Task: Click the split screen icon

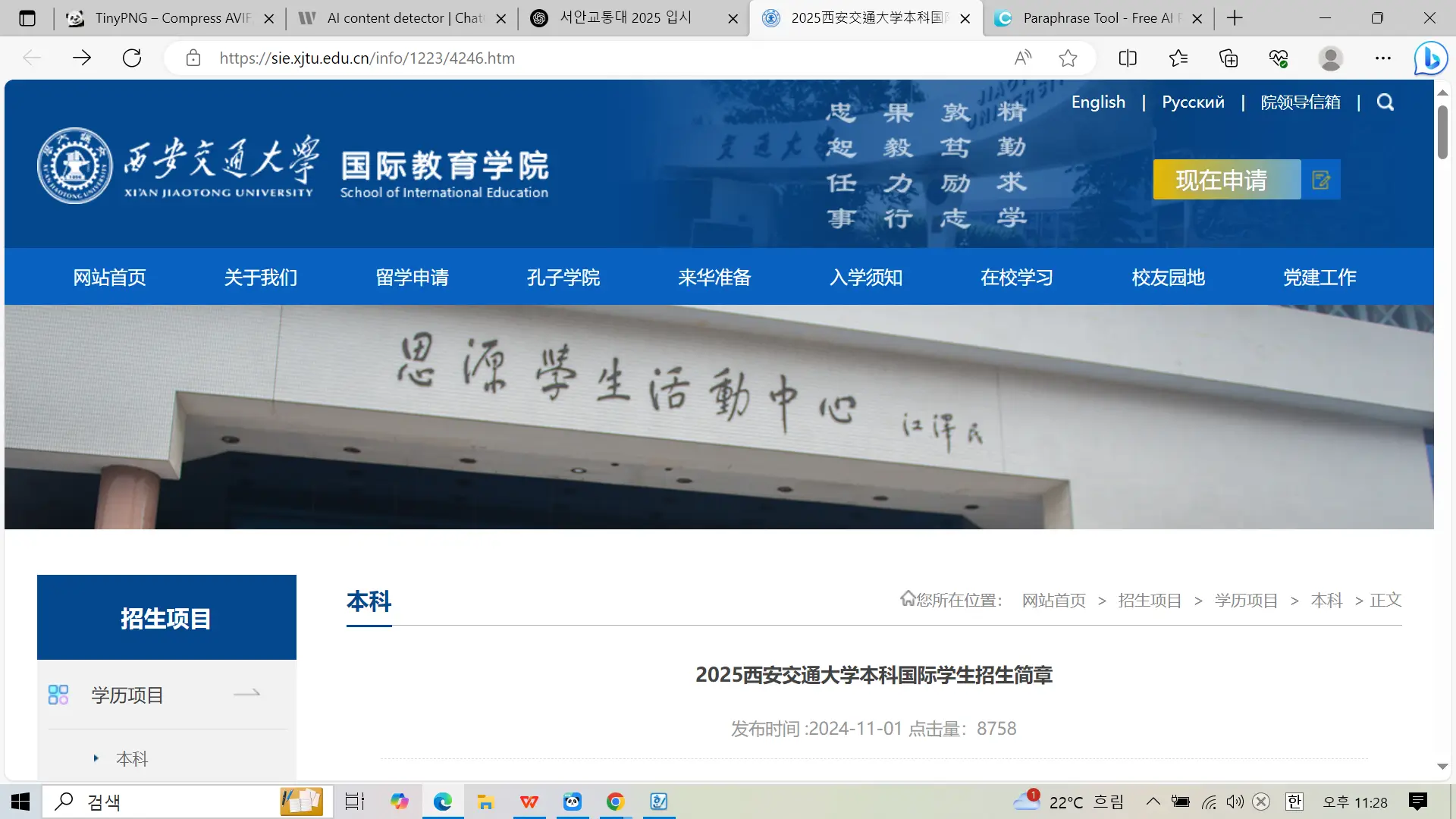Action: 1128,58
